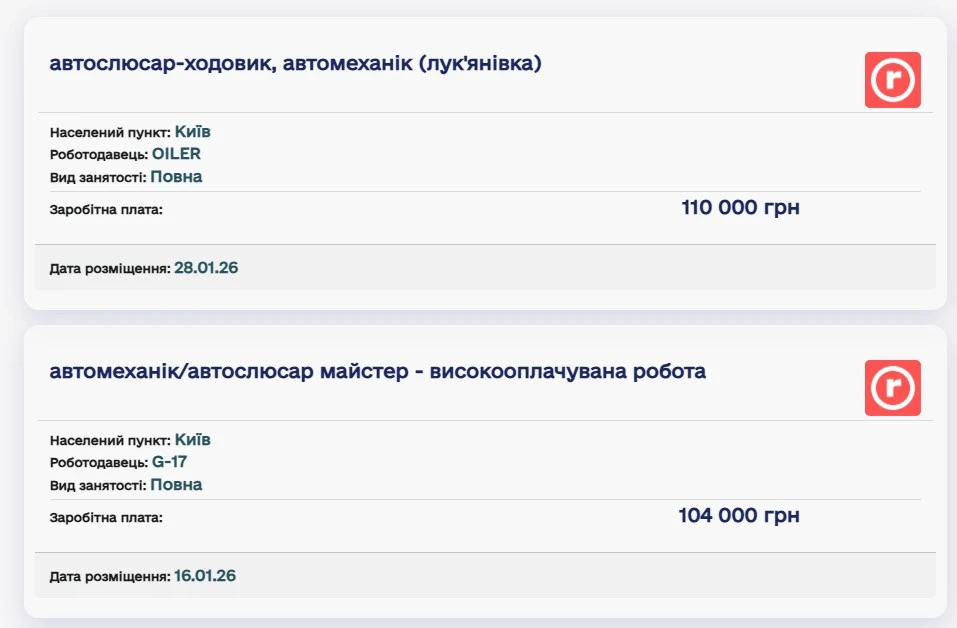Click the 110 000 грн salary value

740,207
